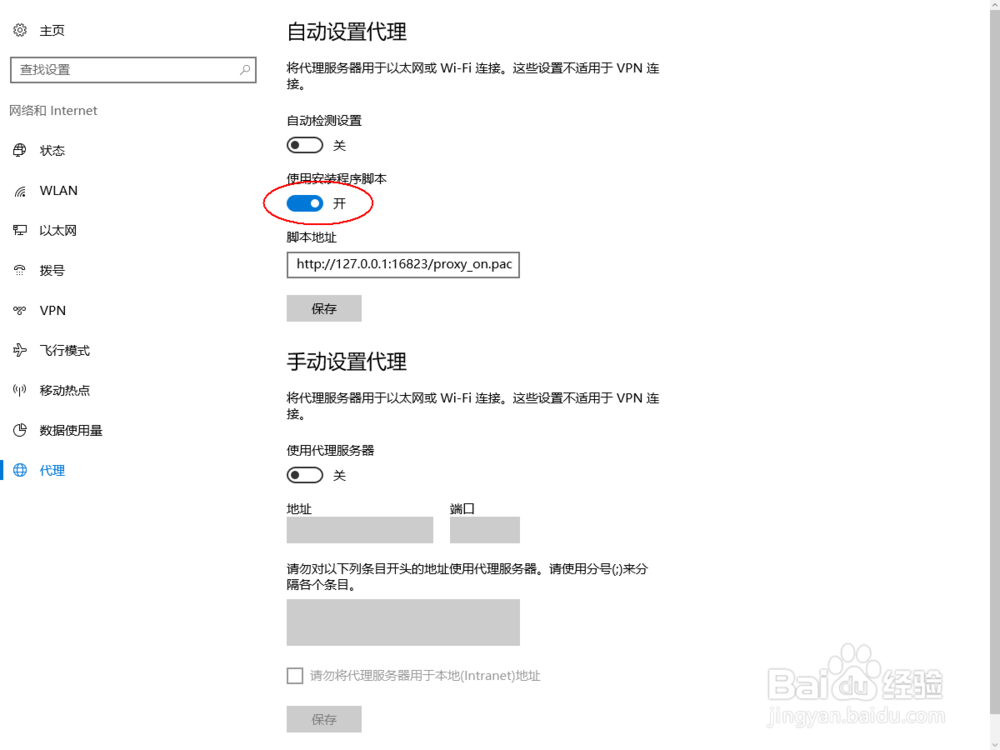Turn off the 使用安装程序脚本 toggle
The height and width of the screenshot is (750, 1000).
(305, 203)
